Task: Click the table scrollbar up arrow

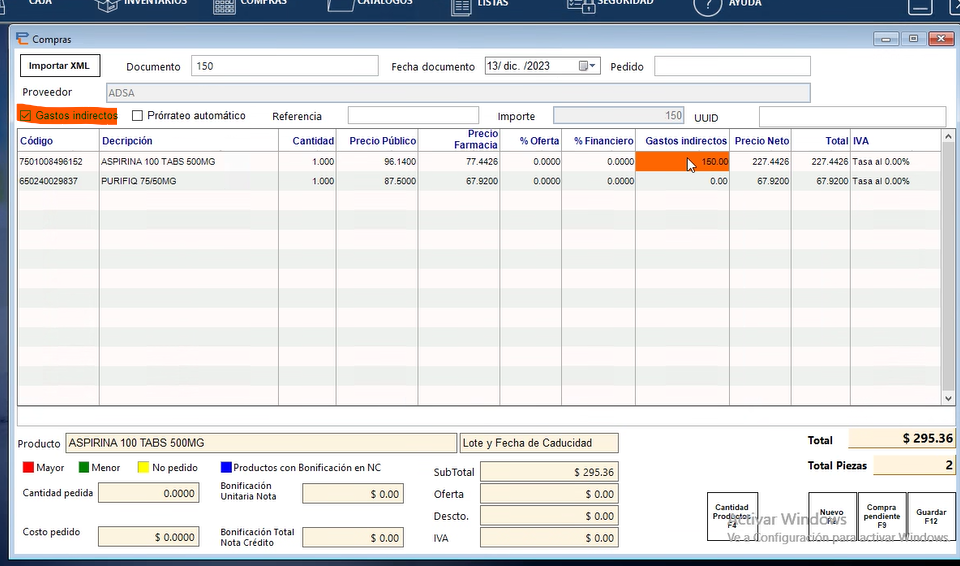Action: pyautogui.click(x=948, y=137)
